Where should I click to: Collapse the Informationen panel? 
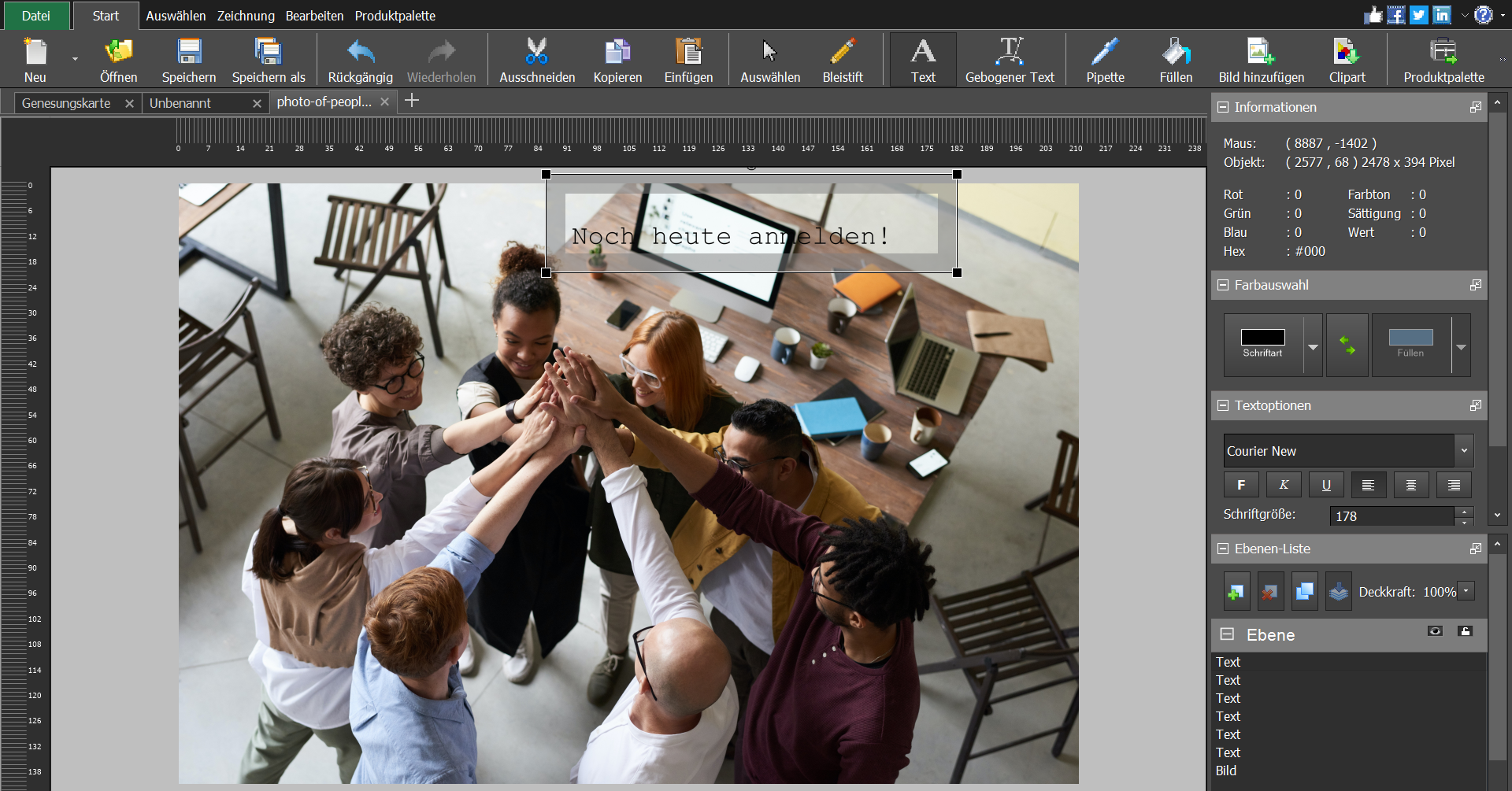click(x=1223, y=107)
